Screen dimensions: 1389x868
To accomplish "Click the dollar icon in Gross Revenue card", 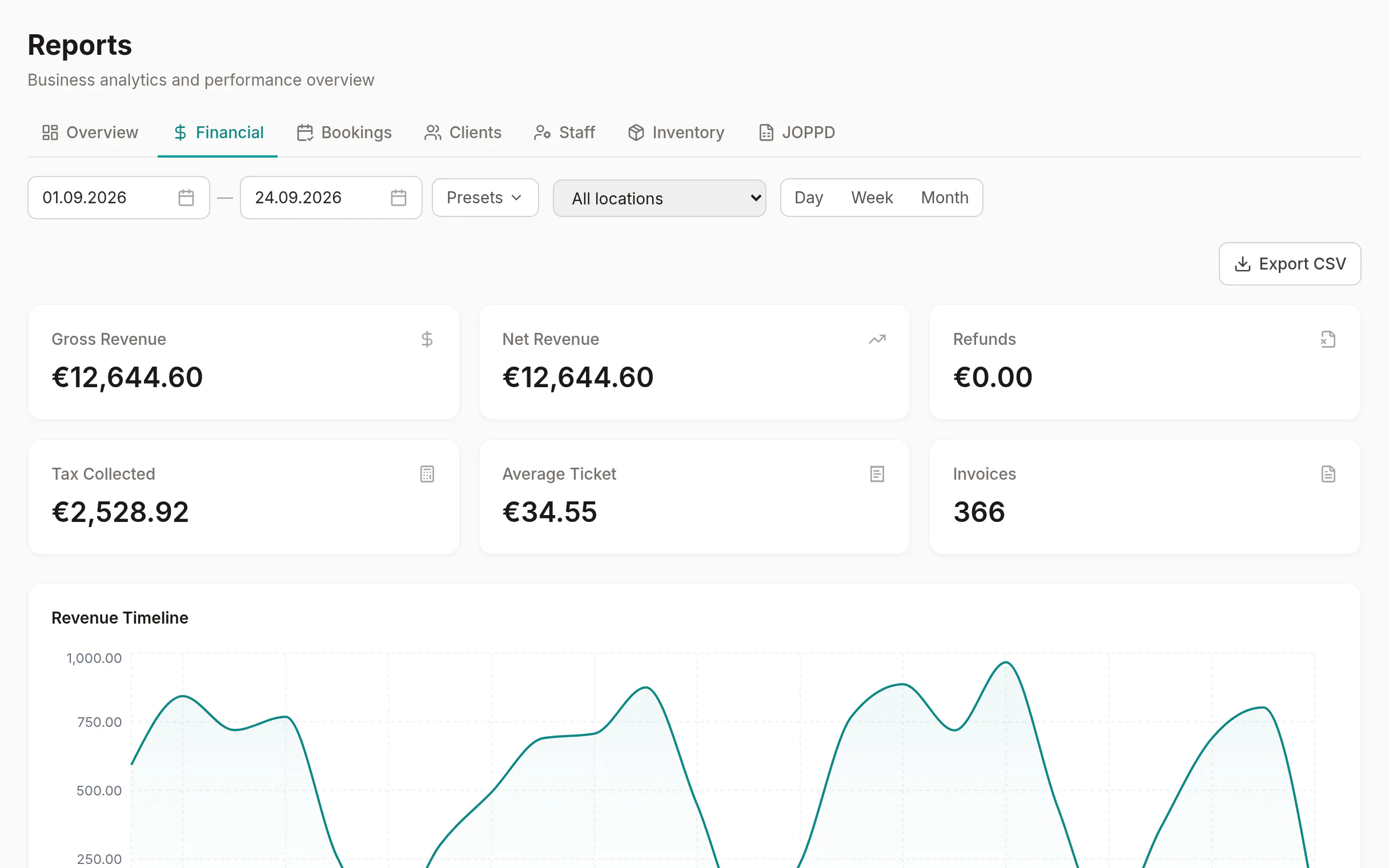I will 427,339.
